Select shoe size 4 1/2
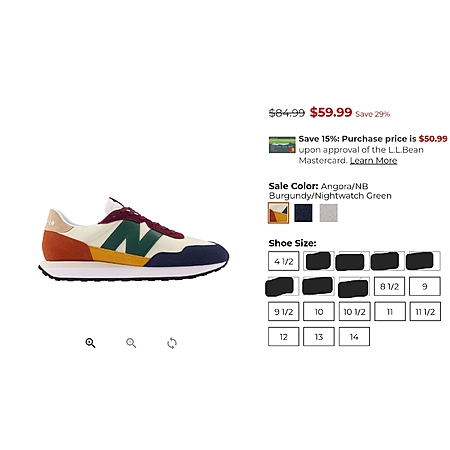The height and width of the screenshot is (450, 450). 283,261
